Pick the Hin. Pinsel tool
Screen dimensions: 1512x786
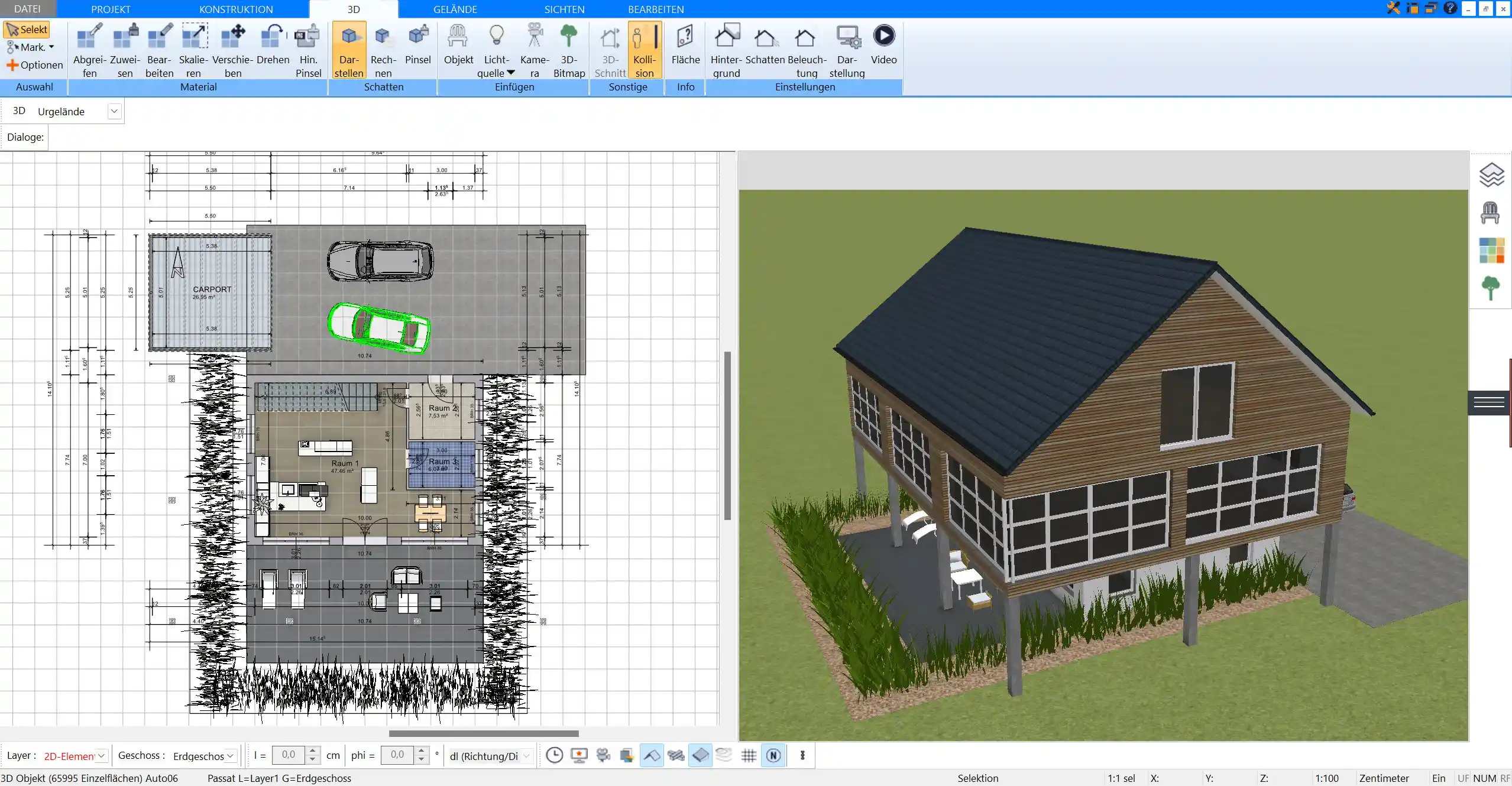tap(308, 50)
